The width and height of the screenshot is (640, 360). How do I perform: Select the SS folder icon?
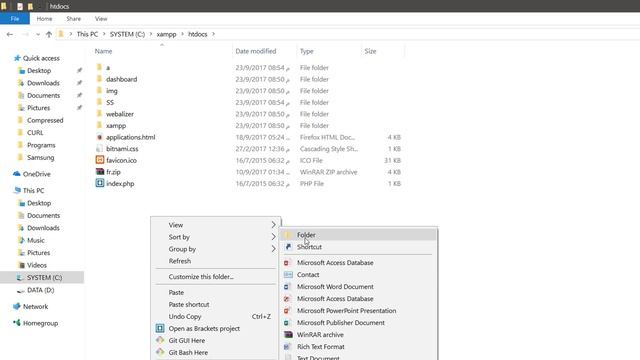point(99,102)
